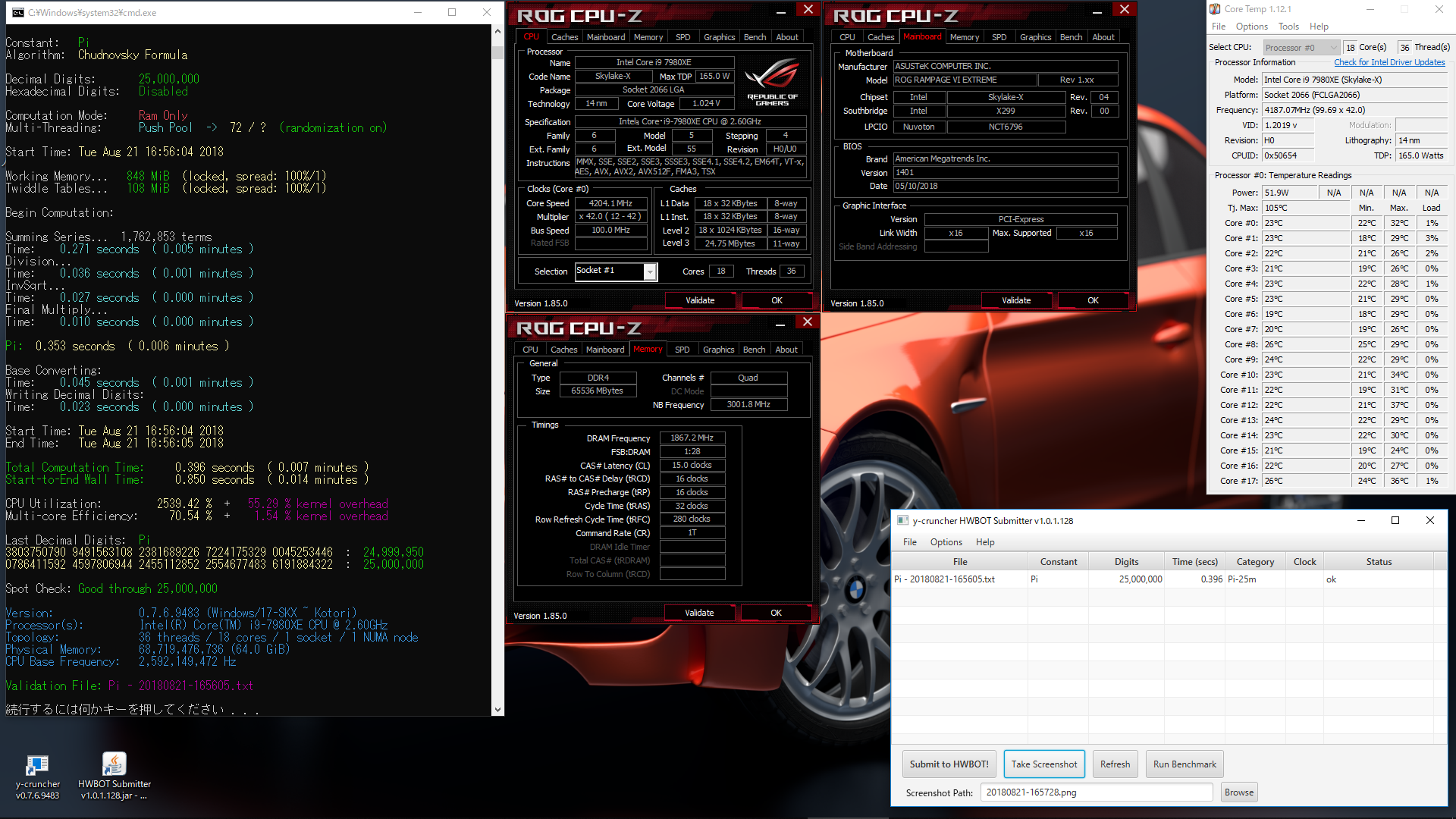Close the CPU-Z Memory window
This screenshot has width=1456, height=819.
click(x=808, y=322)
